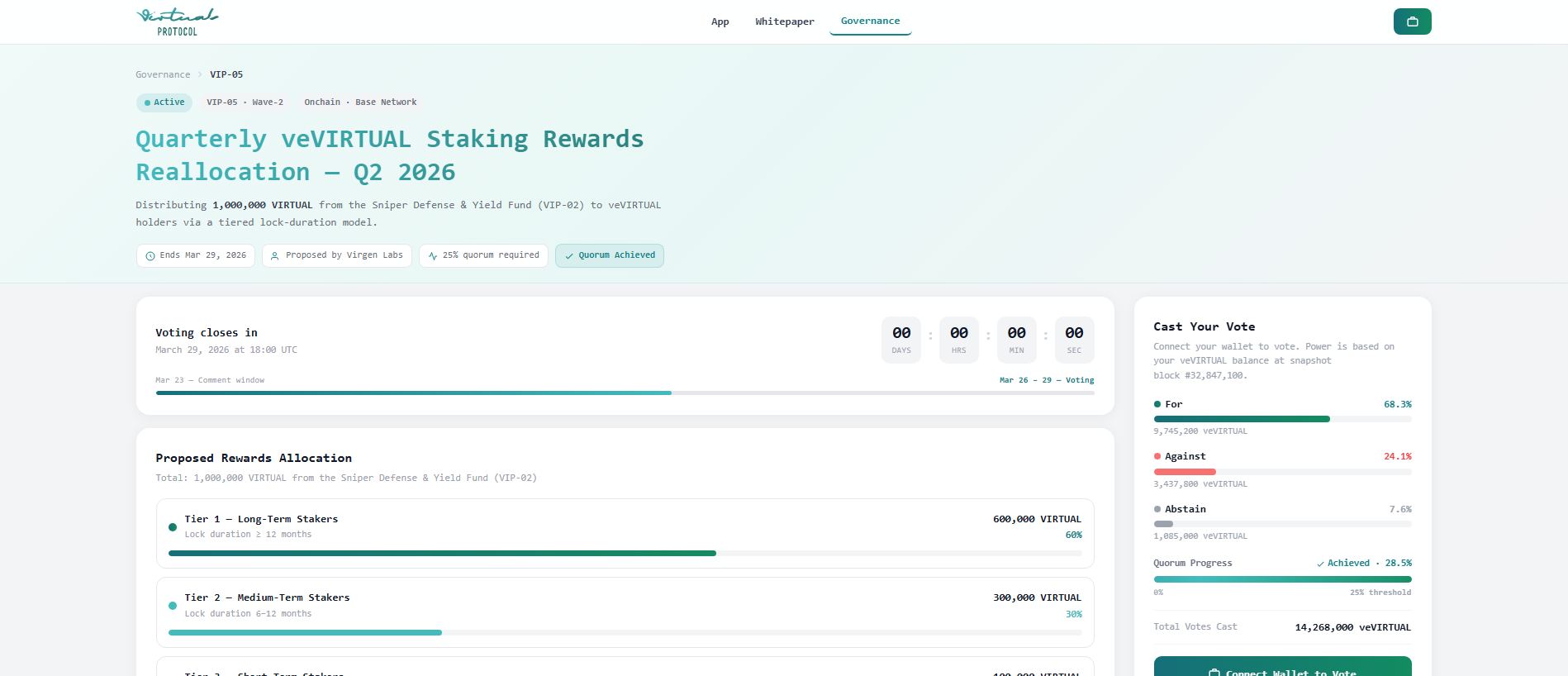Click the 30% Tier 2 share
1568x676 pixels.
tap(1073, 615)
